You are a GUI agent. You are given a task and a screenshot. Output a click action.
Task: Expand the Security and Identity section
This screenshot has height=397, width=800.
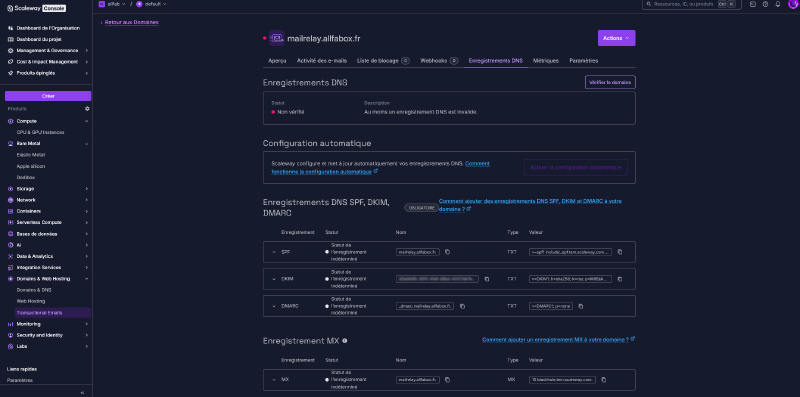48,335
